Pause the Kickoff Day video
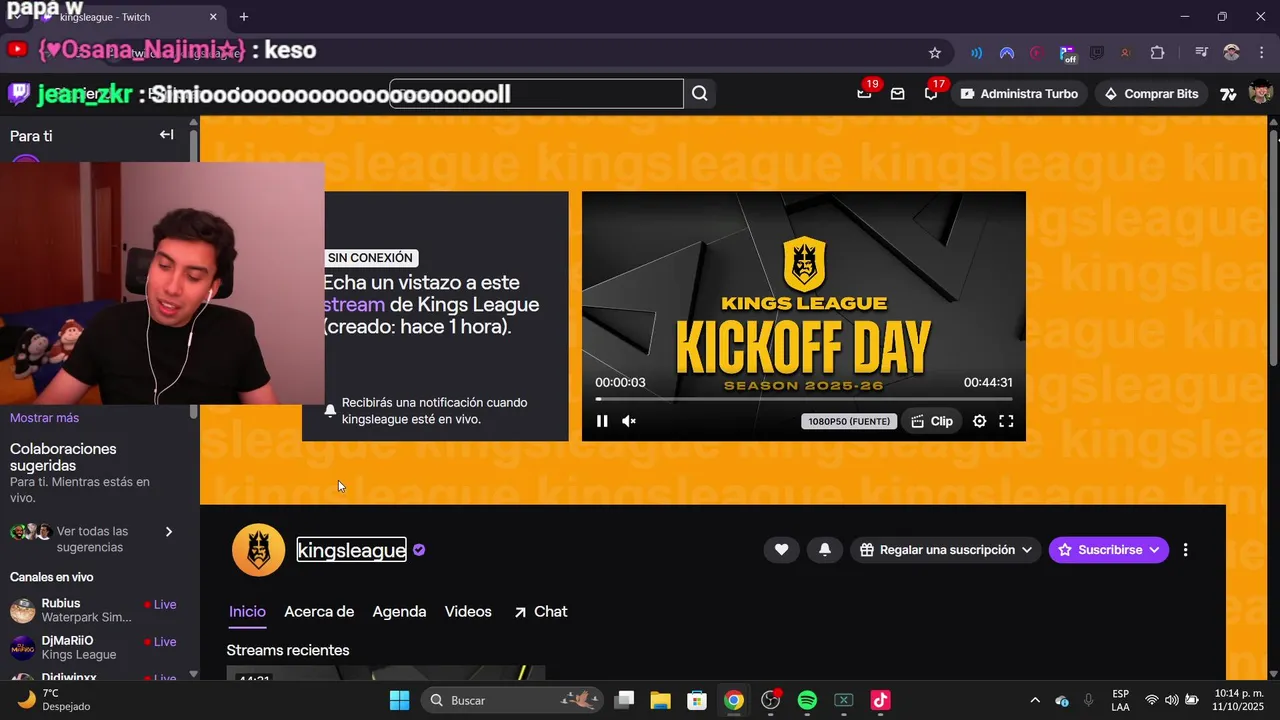The width and height of the screenshot is (1280, 720). point(602,421)
